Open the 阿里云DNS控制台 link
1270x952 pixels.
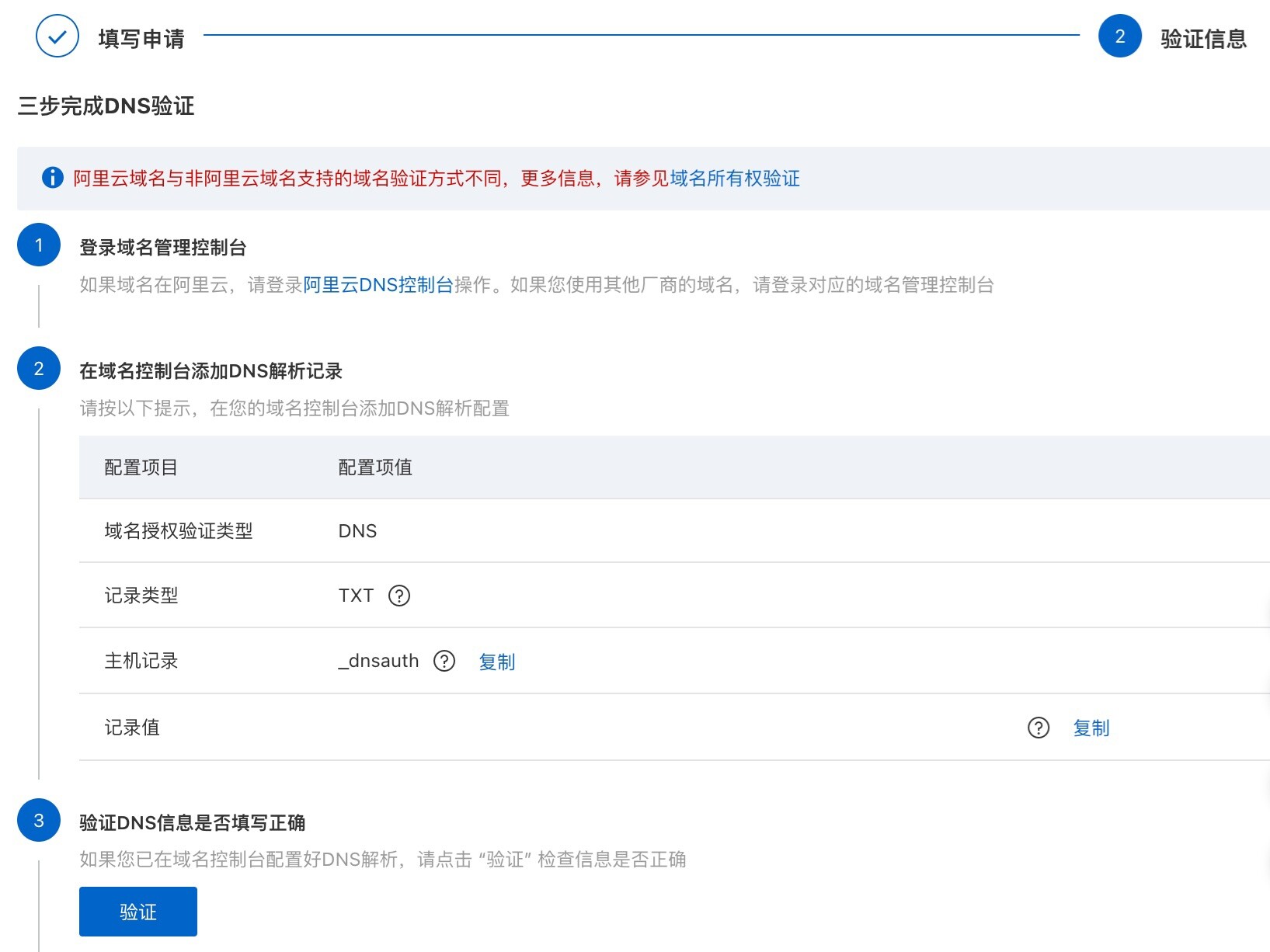pyautogui.click(x=378, y=284)
